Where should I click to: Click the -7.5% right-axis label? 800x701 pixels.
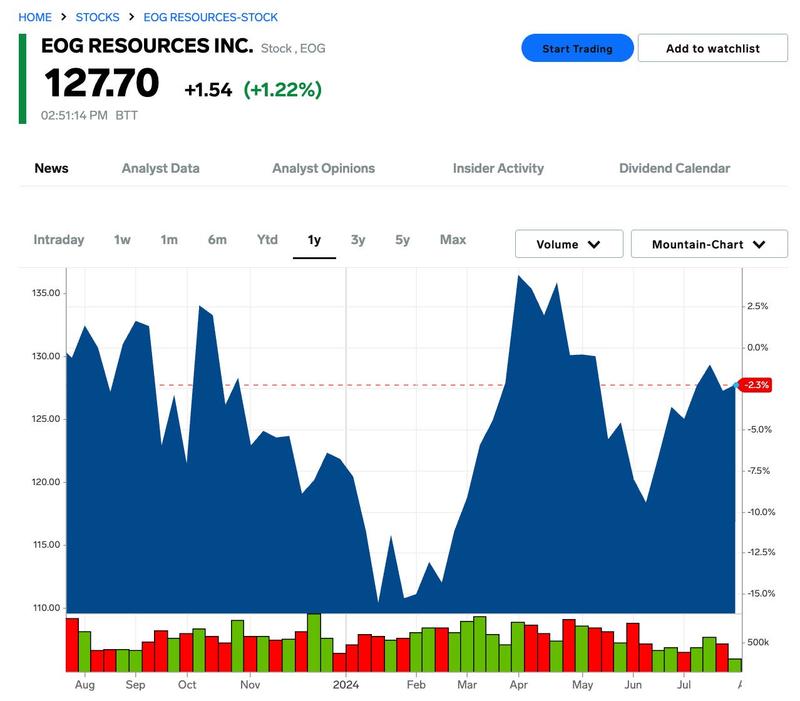(759, 471)
